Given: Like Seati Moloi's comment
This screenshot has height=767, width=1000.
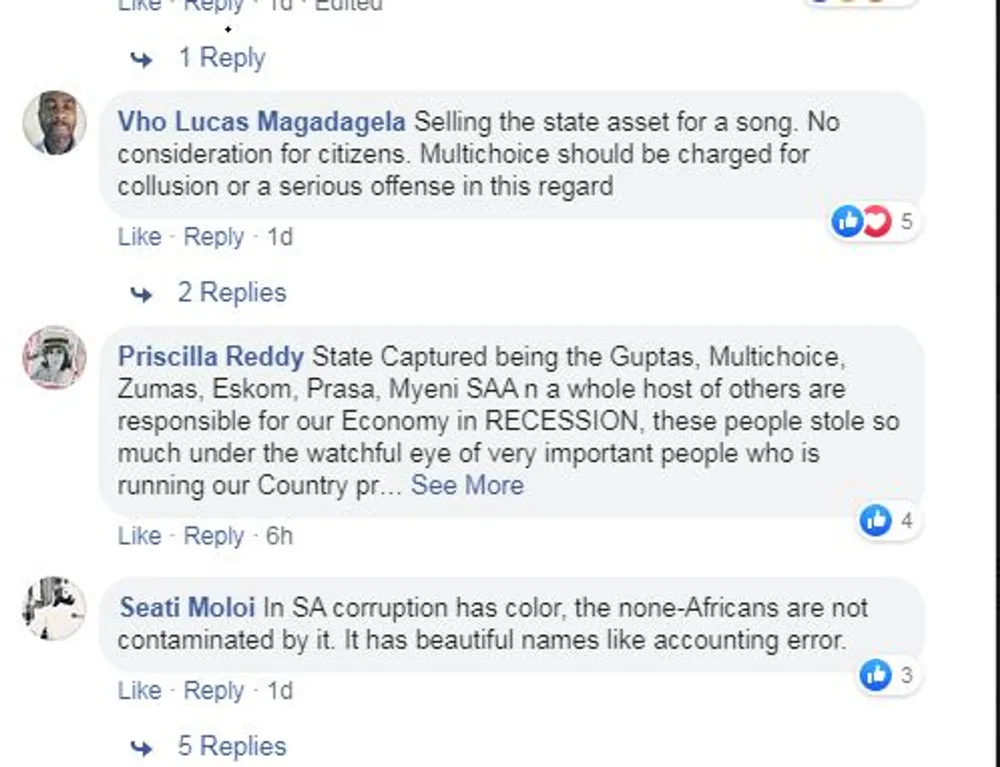Looking at the screenshot, I should point(139,691).
